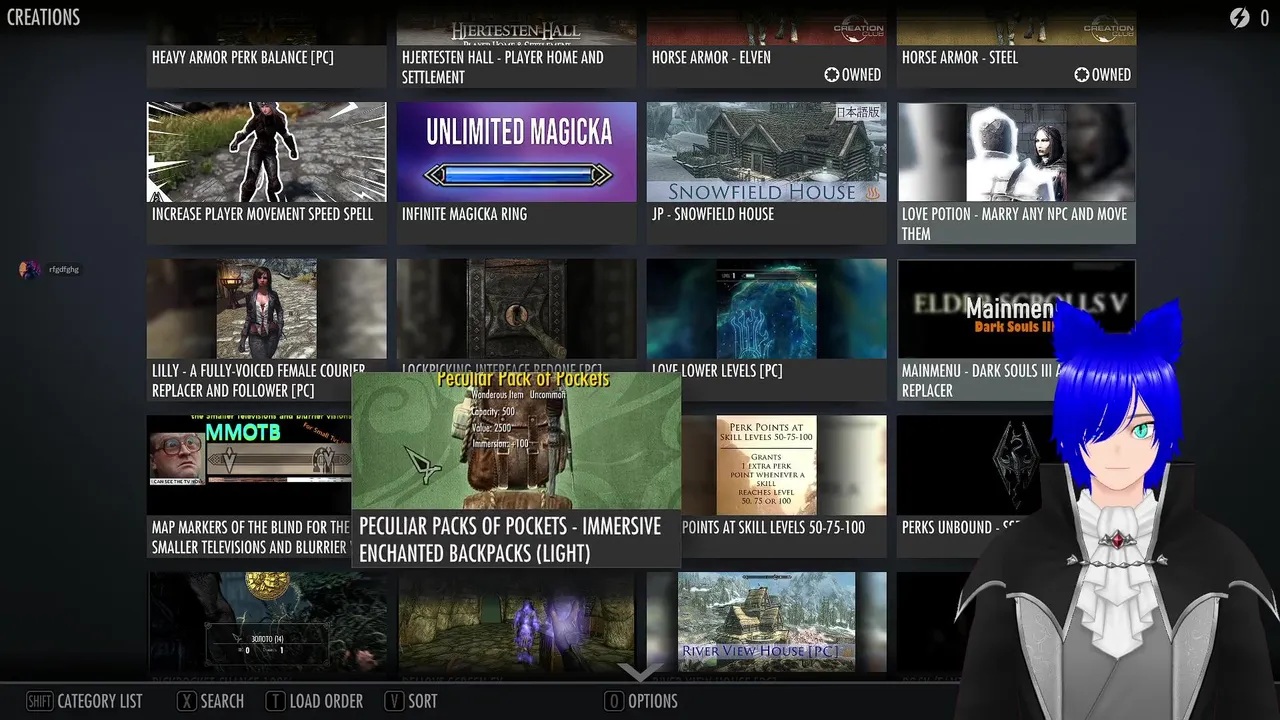Select the Lockpicking Interface Redone thumbnail
The height and width of the screenshot is (720, 1280).
coord(516,309)
